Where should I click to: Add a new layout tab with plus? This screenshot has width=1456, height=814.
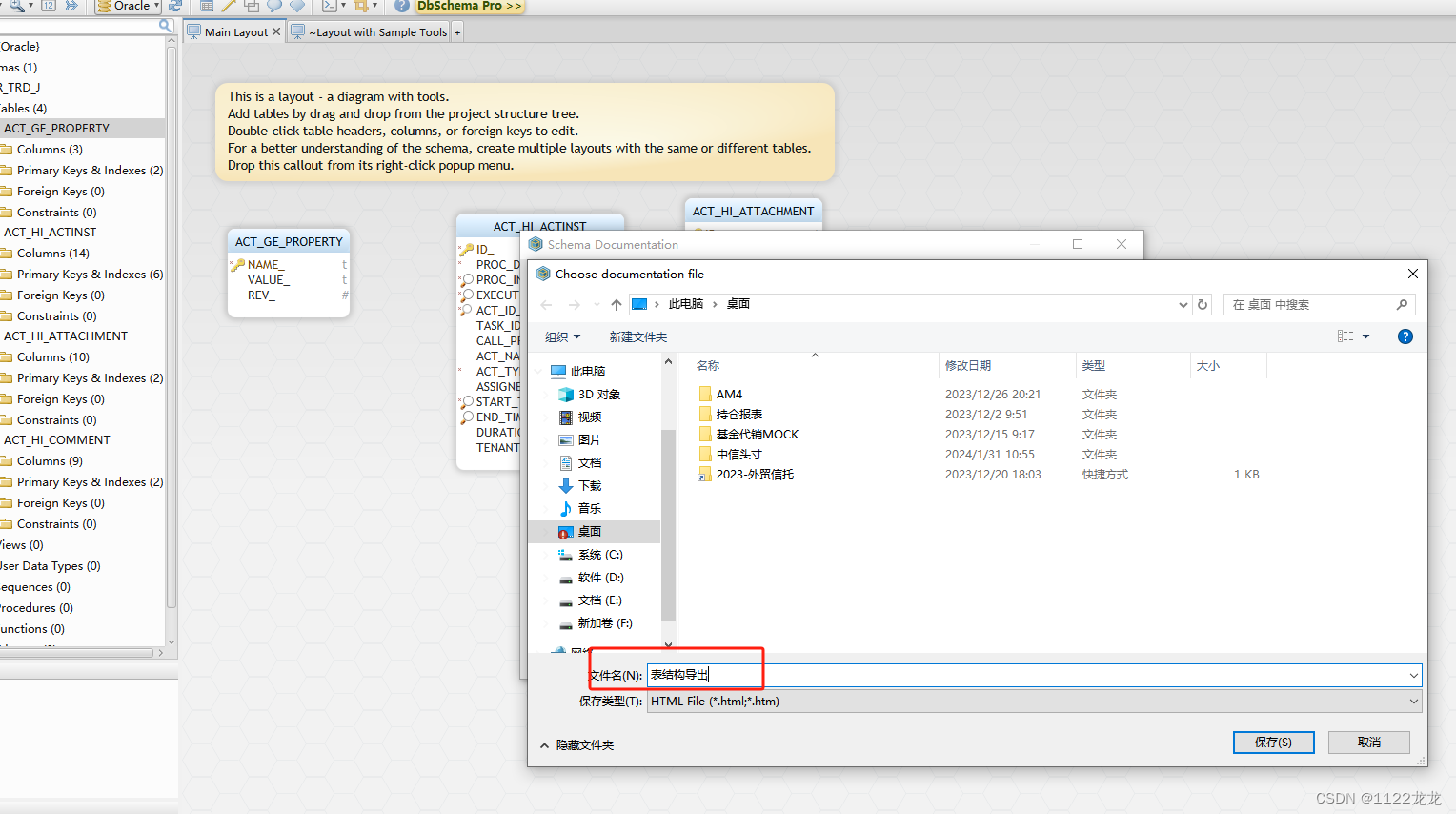click(457, 32)
